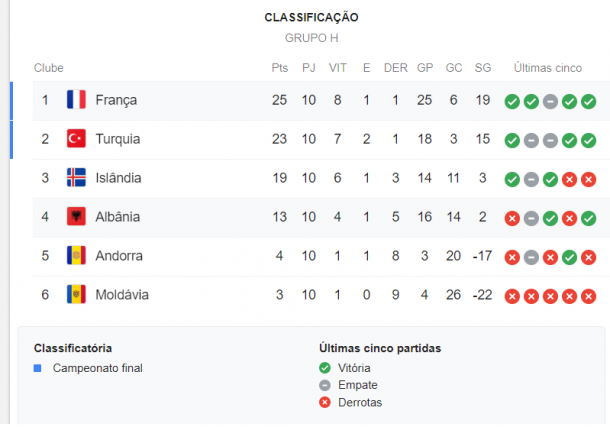Click França's grey draw result icon
Screen dimensions: 610x427
[550, 102]
